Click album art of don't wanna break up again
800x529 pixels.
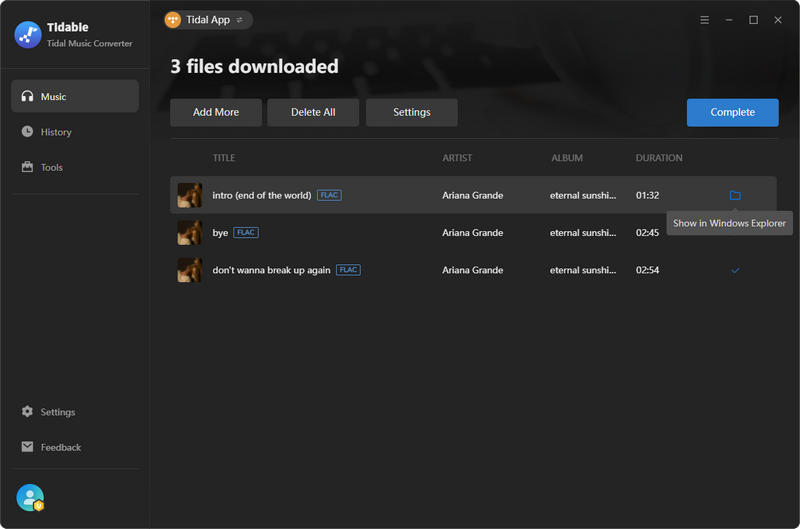pos(190,270)
